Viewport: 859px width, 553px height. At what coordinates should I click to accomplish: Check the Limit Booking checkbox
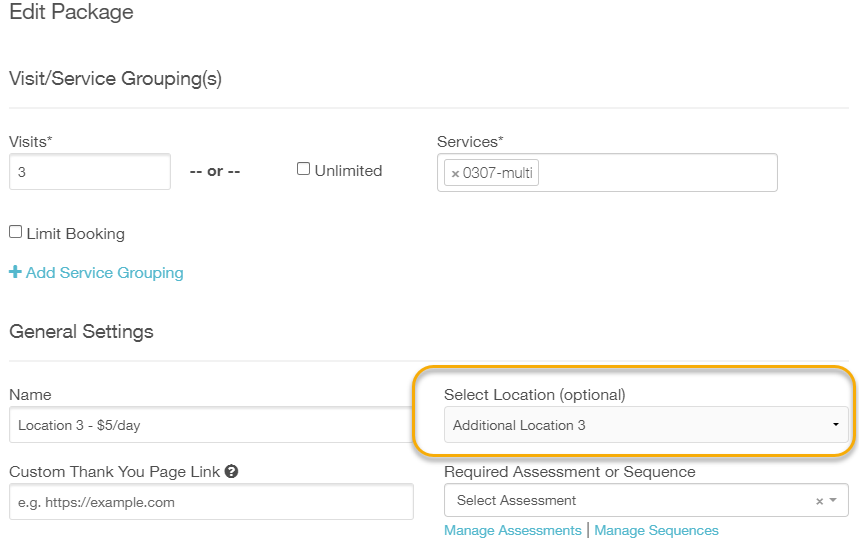(x=15, y=232)
